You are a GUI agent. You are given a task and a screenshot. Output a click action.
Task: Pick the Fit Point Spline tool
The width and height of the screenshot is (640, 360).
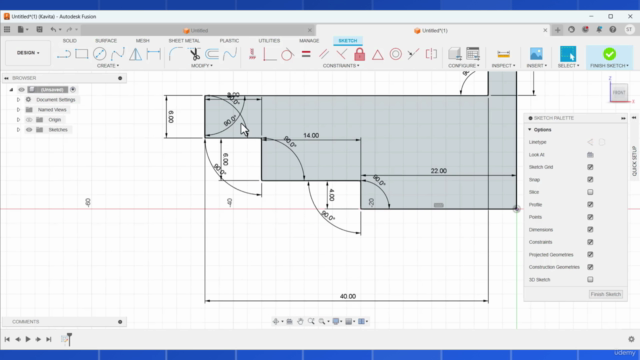coord(118,54)
